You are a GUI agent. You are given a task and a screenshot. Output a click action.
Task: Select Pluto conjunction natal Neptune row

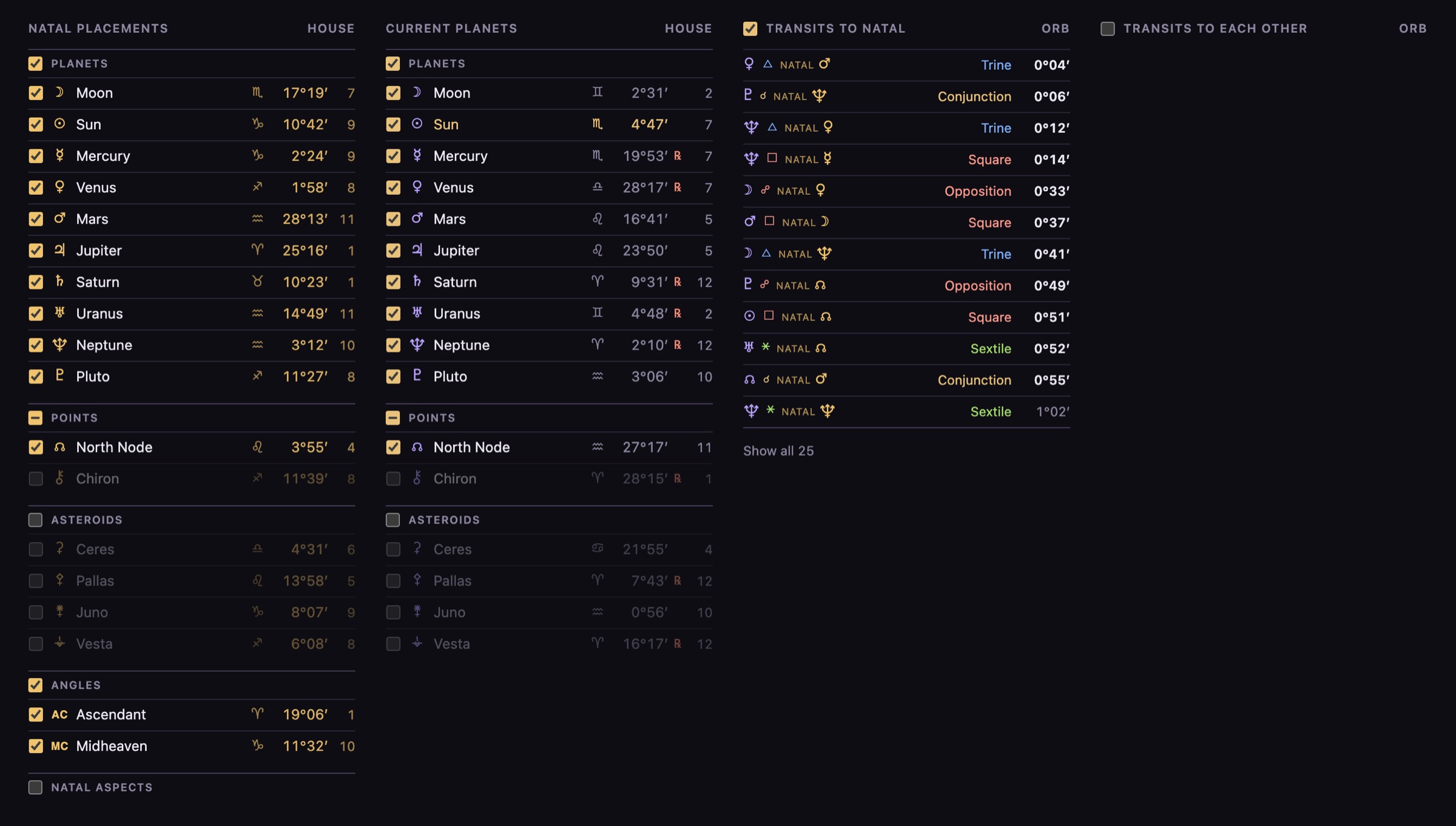[x=906, y=96]
